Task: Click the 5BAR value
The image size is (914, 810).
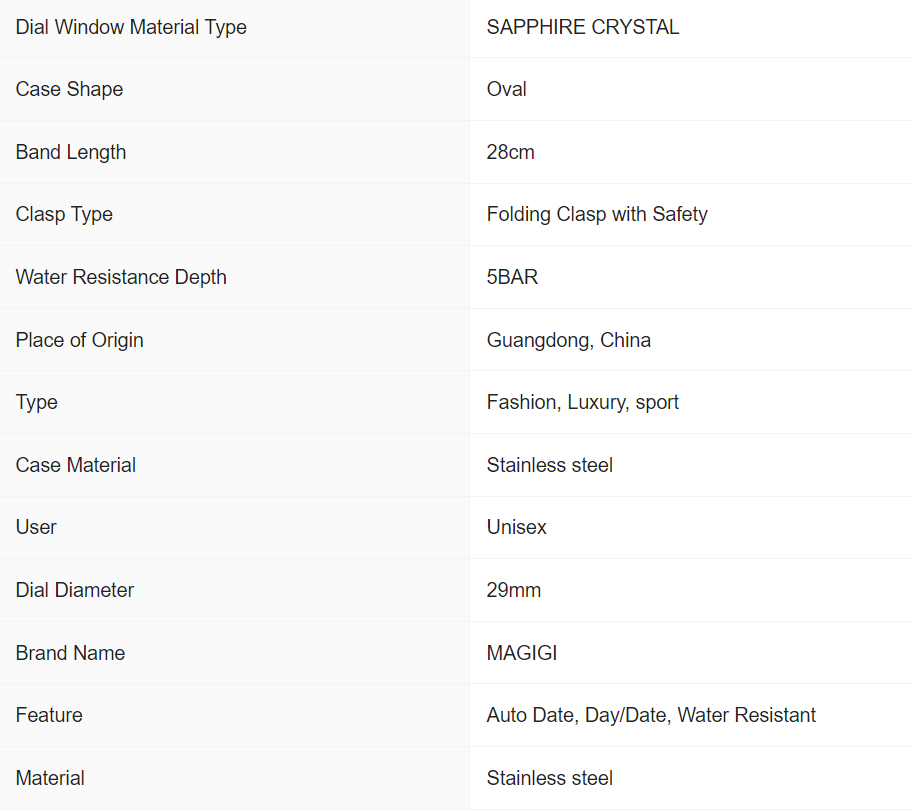Action: (x=512, y=277)
